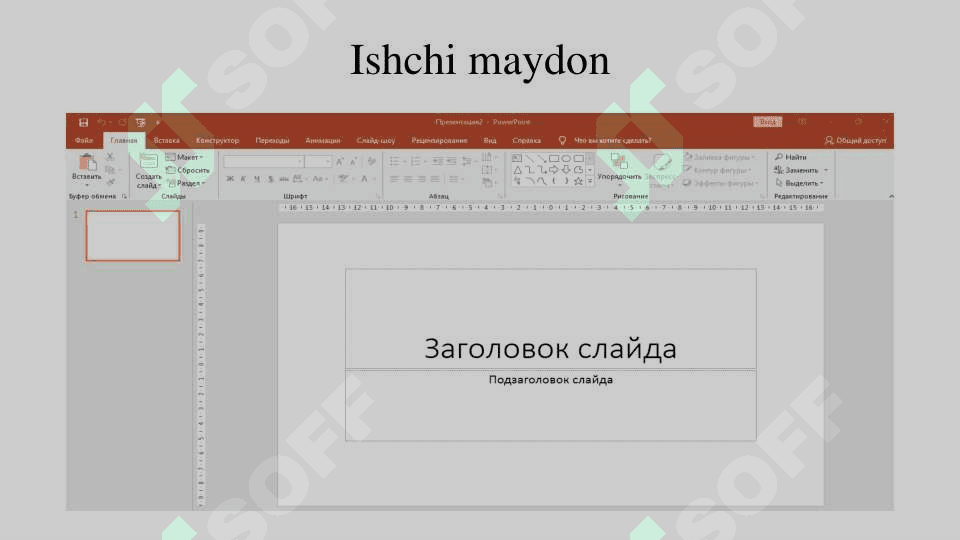Toggle italic К formatting
The width and height of the screenshot is (960, 540).
pos(243,179)
